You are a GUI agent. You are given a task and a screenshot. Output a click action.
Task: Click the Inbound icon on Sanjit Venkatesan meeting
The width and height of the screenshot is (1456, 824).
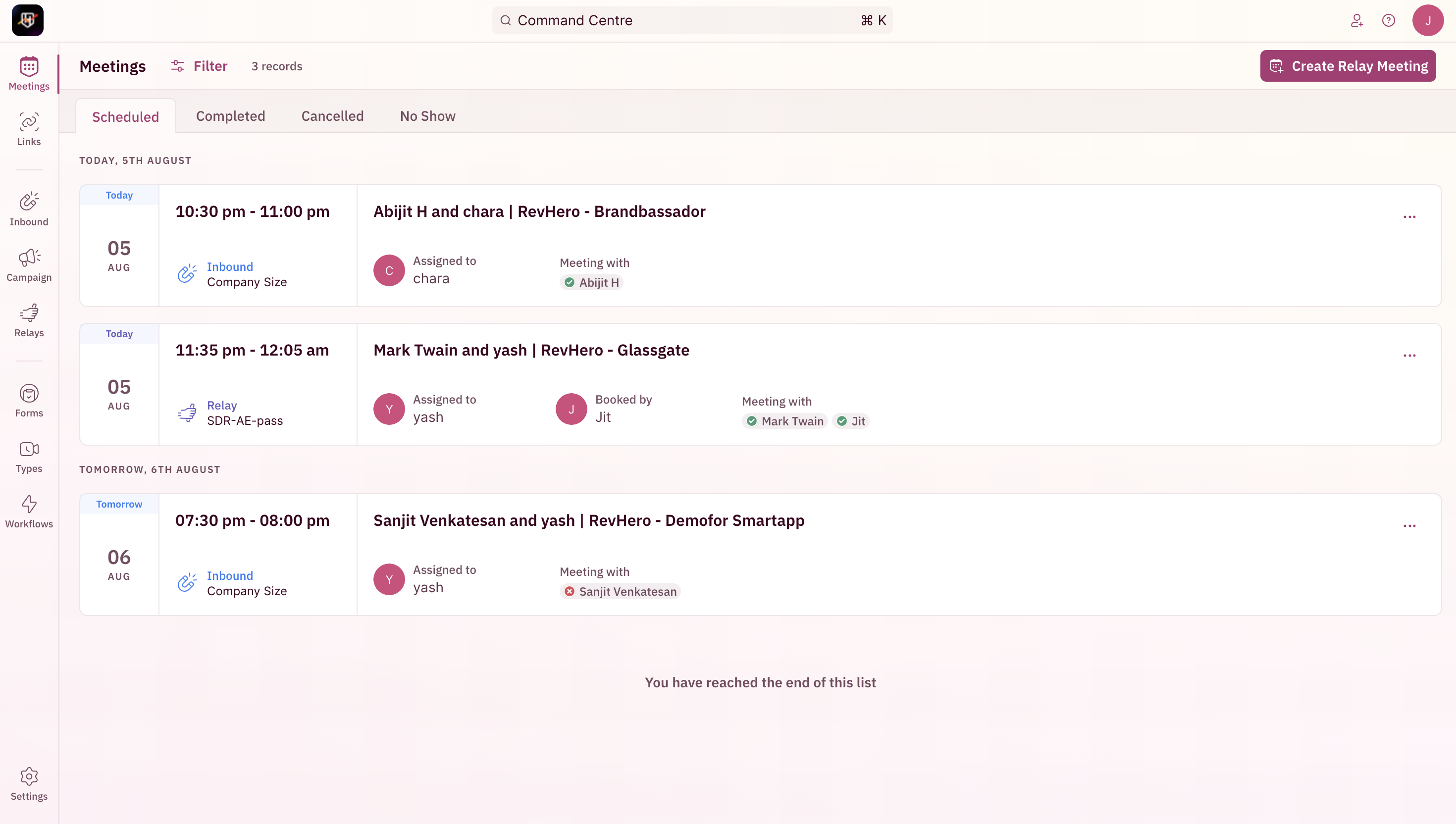187,583
